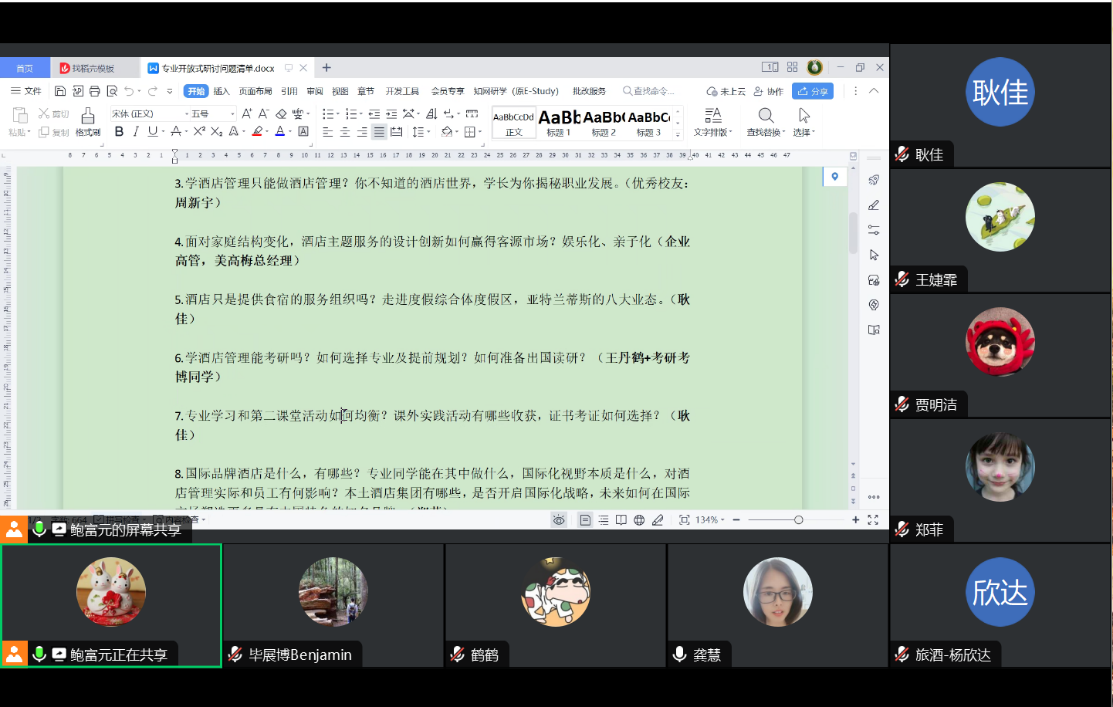Image resolution: width=1113 pixels, height=707 pixels.
Task: Click the 协作 collaborate button
Action: [769, 91]
